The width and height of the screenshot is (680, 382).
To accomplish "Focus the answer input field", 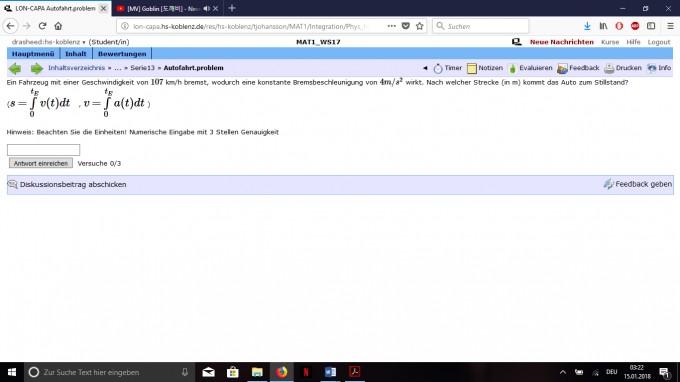I will tap(43, 150).
